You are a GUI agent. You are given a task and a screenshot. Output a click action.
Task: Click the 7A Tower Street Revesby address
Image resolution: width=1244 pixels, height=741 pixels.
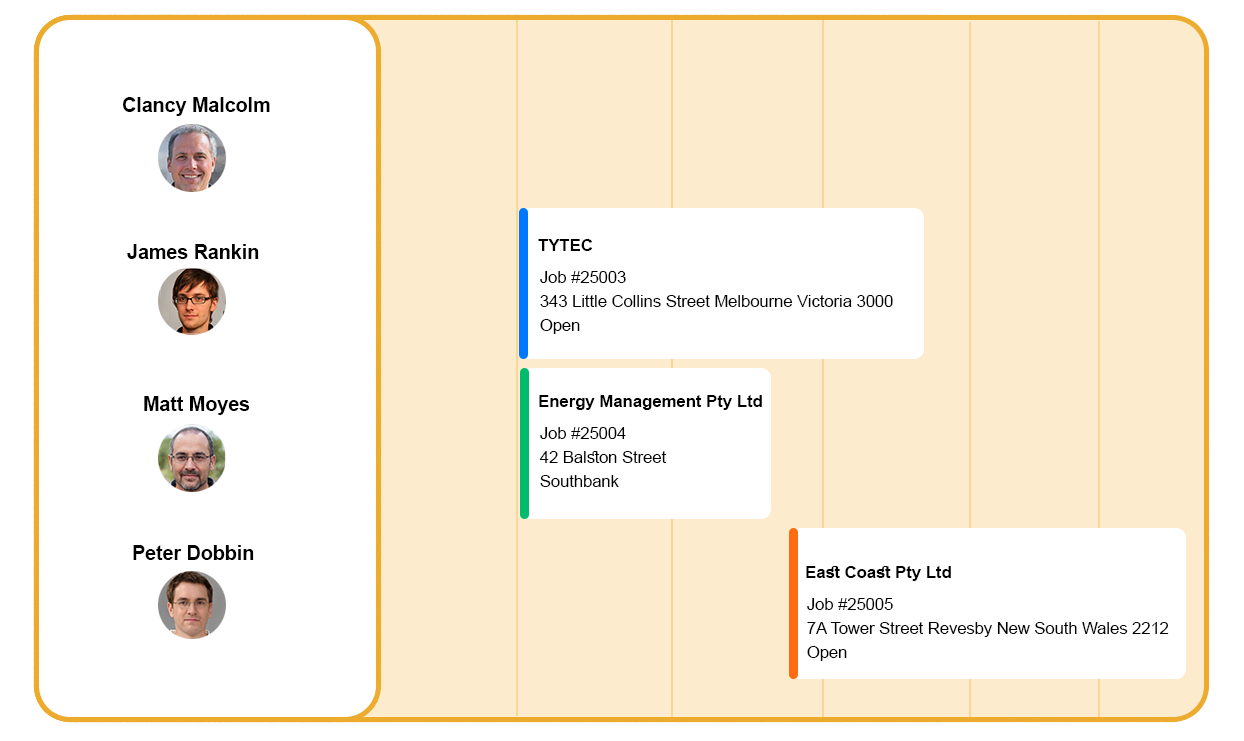pos(988,628)
